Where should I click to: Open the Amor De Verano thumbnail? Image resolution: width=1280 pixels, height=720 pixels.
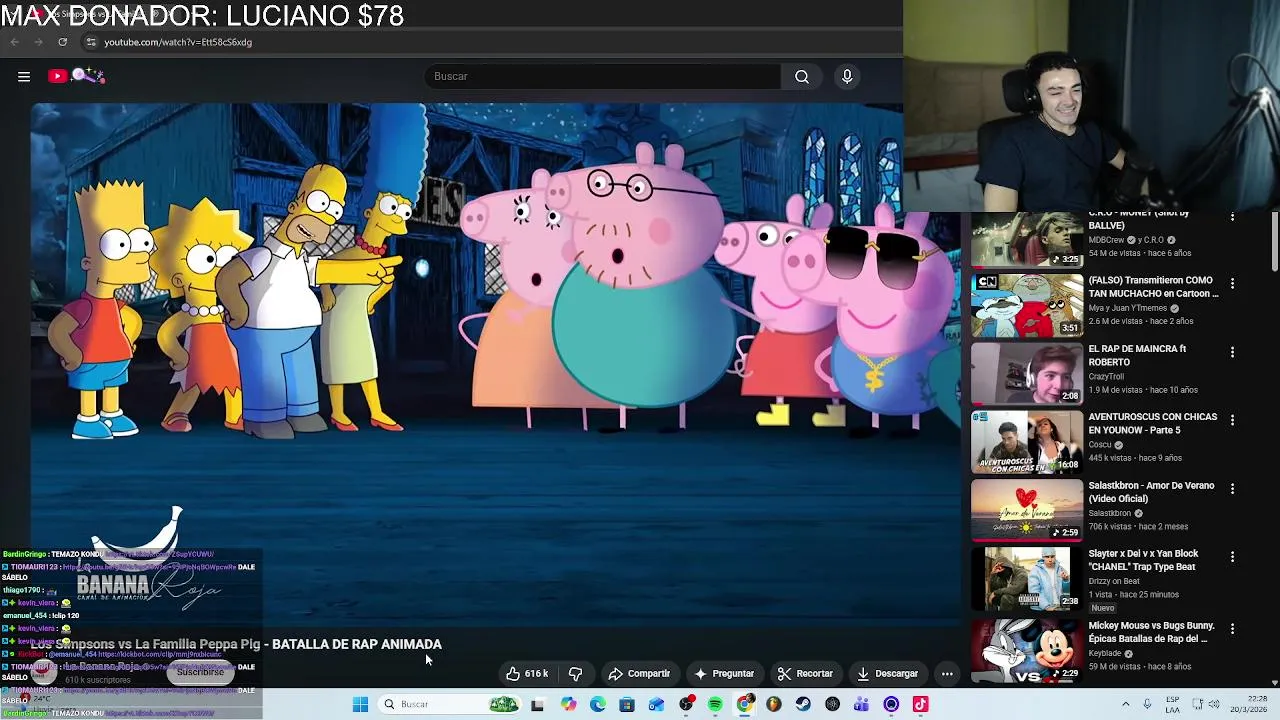1027,510
